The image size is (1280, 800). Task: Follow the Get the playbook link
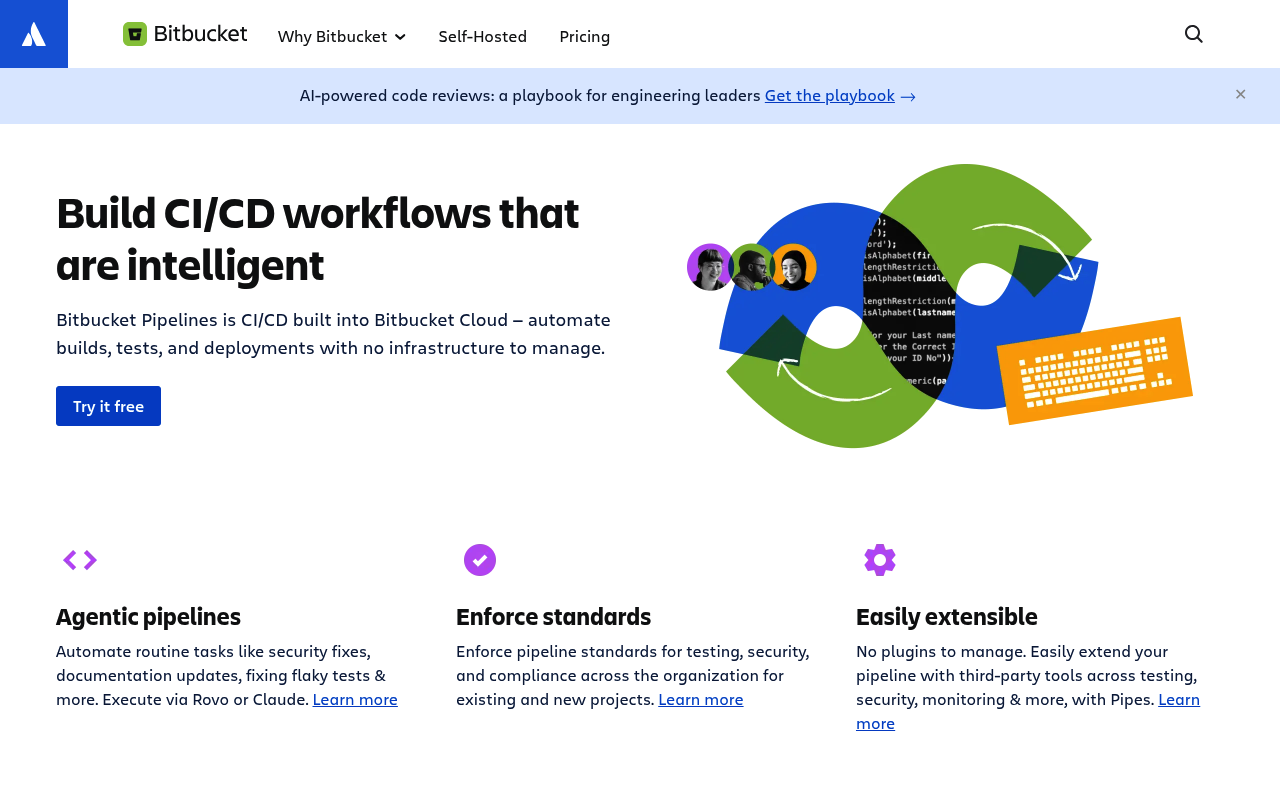830,95
